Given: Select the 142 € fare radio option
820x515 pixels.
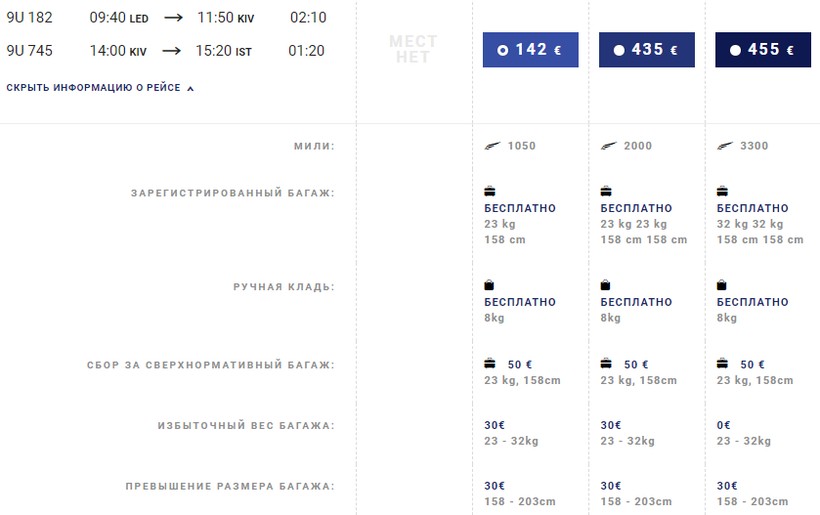Looking at the screenshot, I should click(x=503, y=49).
